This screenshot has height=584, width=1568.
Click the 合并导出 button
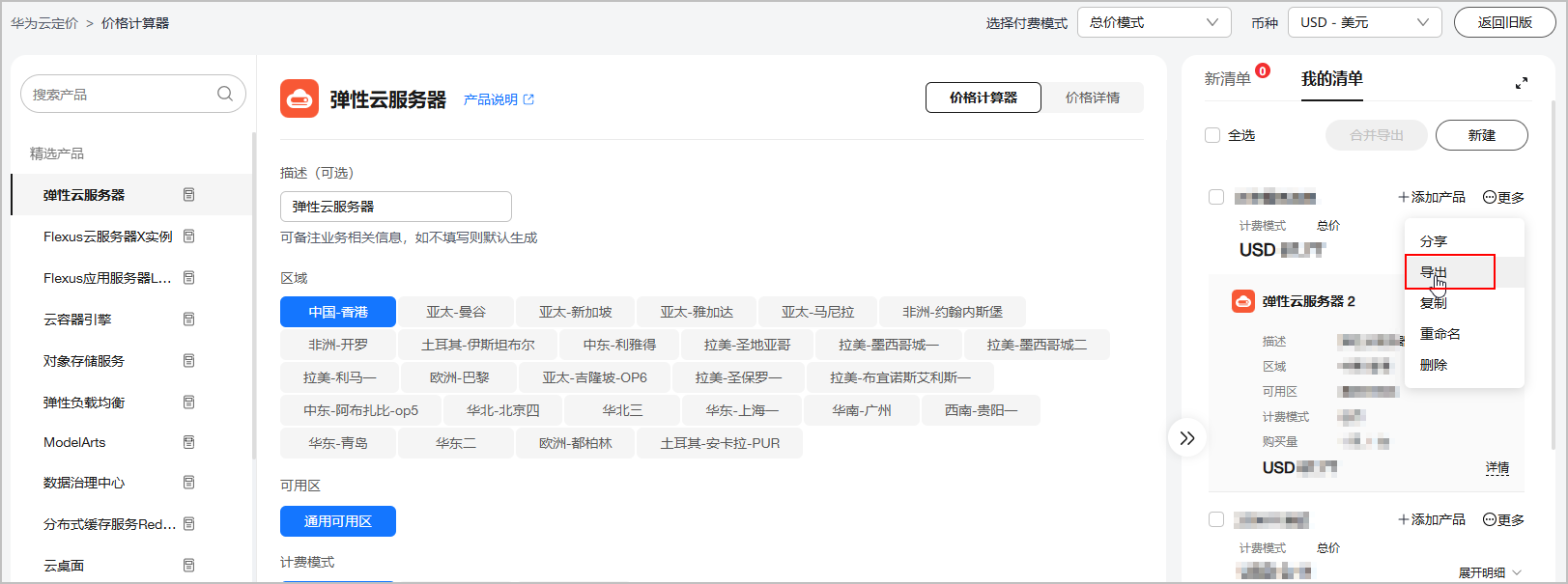tap(1377, 135)
